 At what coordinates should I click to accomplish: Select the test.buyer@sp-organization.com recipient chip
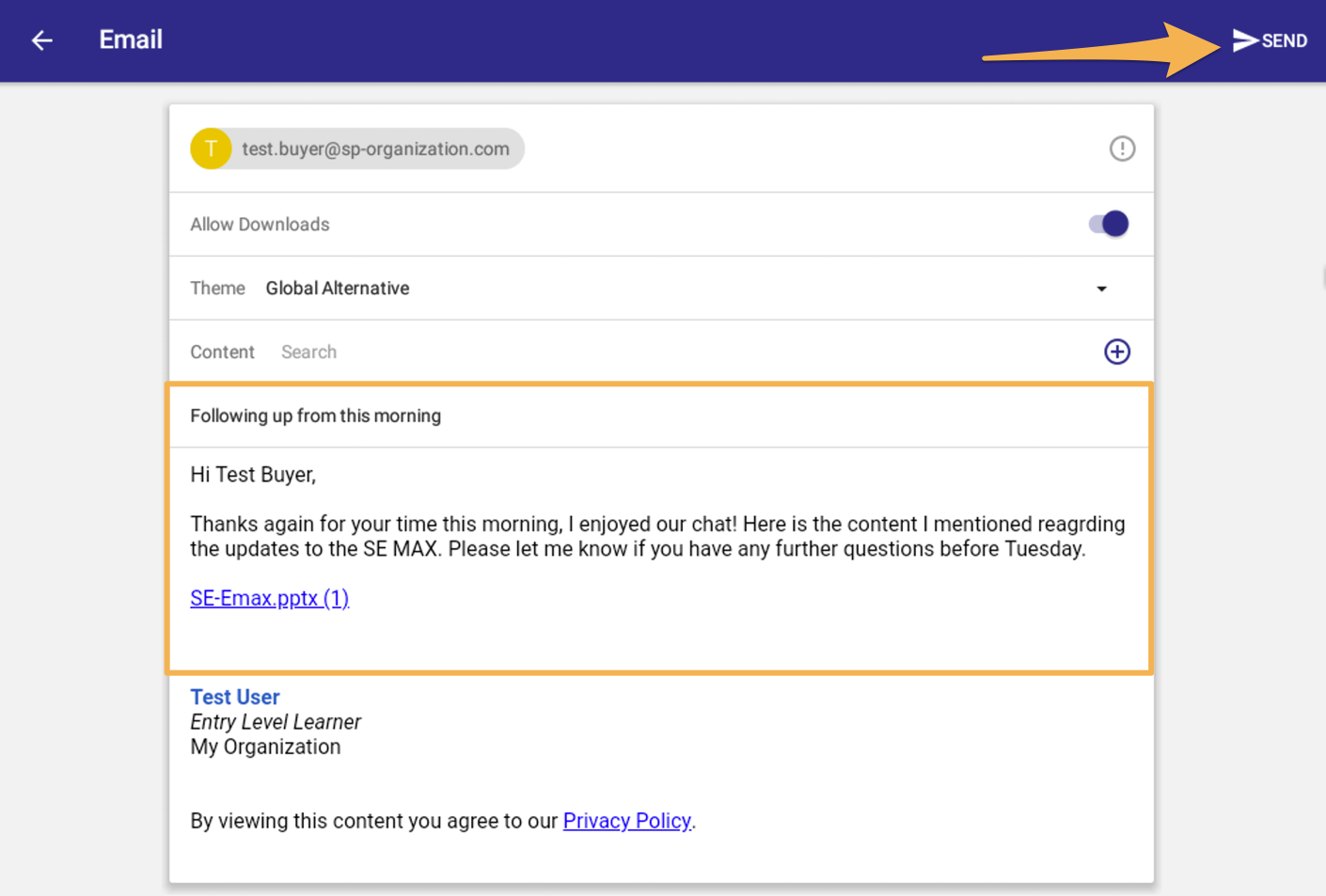375,149
